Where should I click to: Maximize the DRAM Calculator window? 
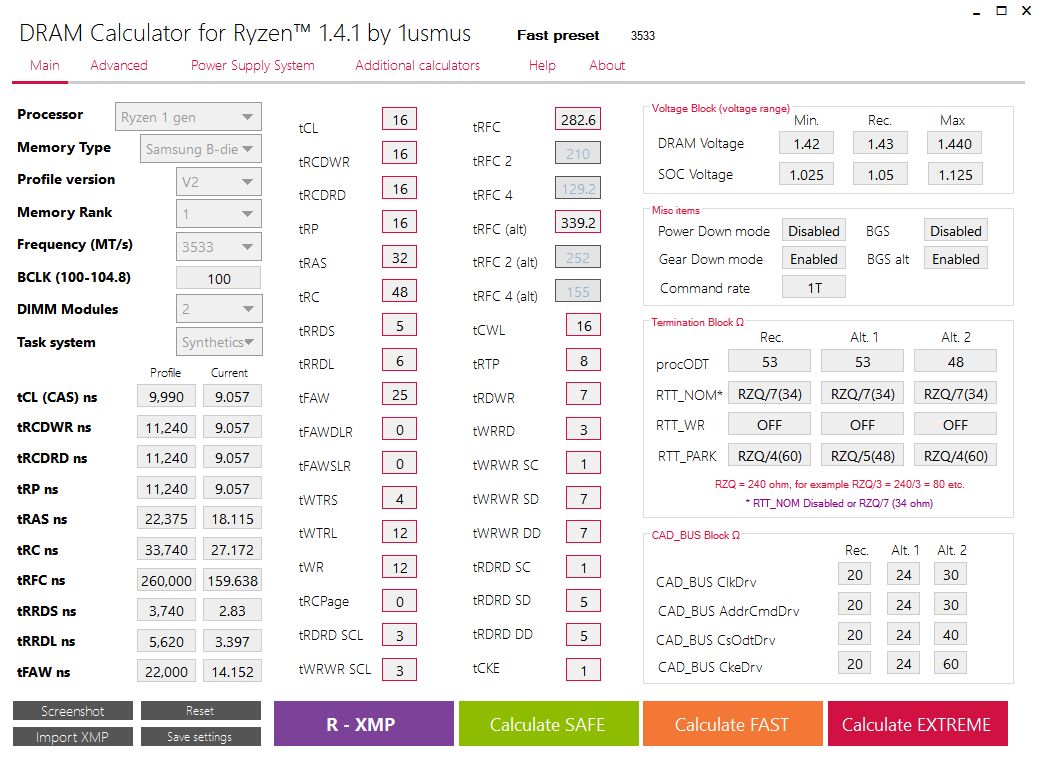coord(1001,11)
